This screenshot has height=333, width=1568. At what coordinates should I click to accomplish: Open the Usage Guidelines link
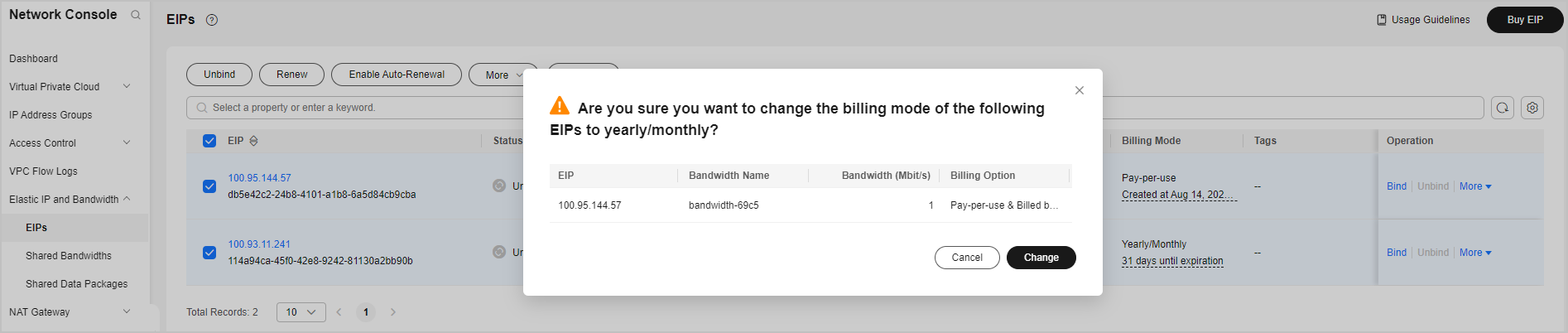pyautogui.click(x=1423, y=20)
